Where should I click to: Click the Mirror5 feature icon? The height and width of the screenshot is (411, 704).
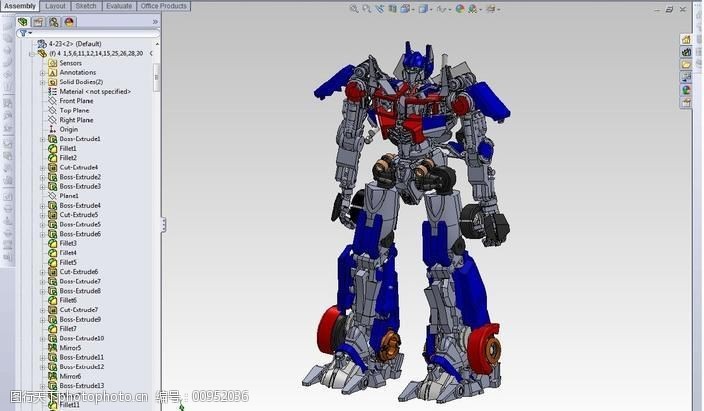coord(53,348)
